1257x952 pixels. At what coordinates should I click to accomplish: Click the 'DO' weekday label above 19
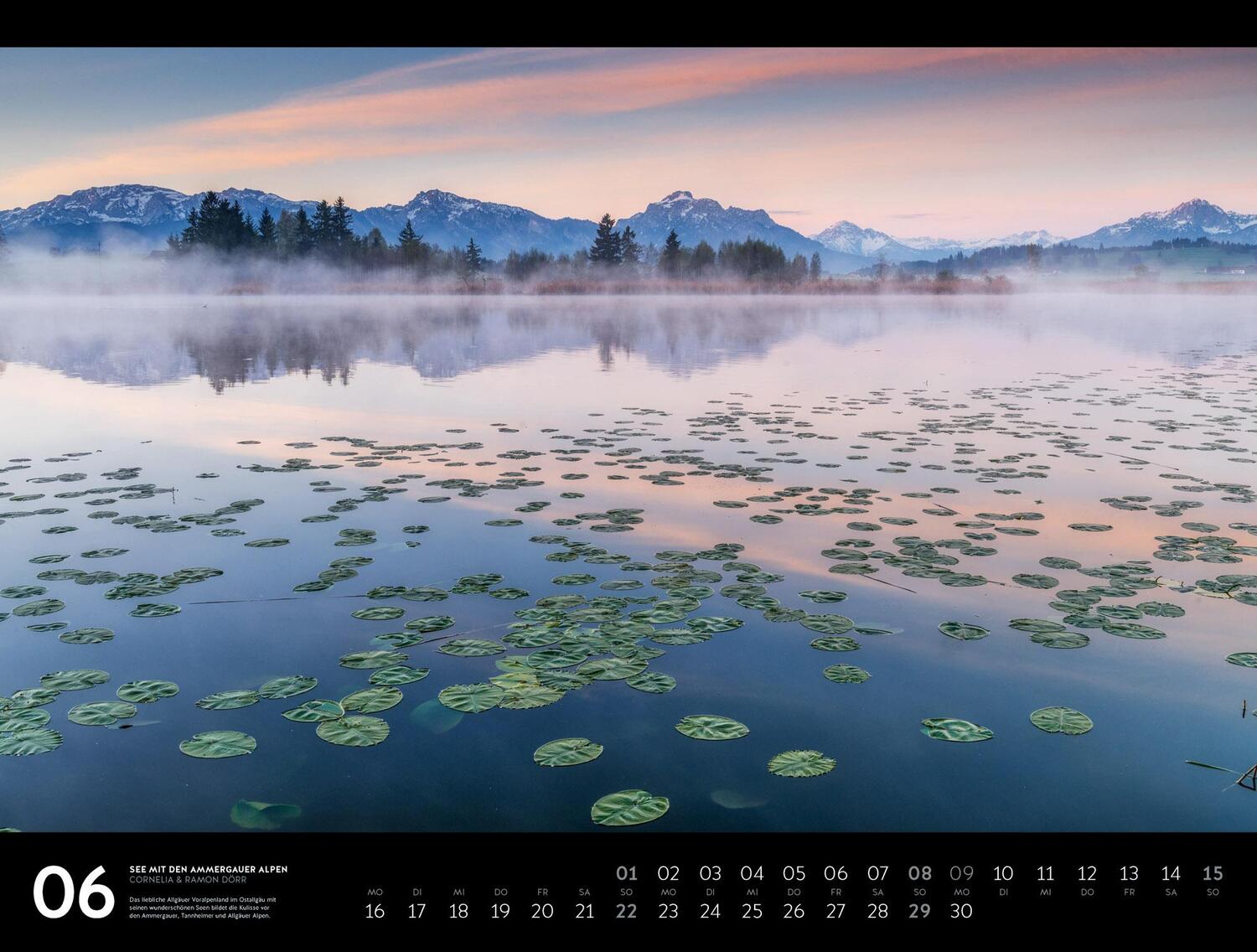pos(500,892)
